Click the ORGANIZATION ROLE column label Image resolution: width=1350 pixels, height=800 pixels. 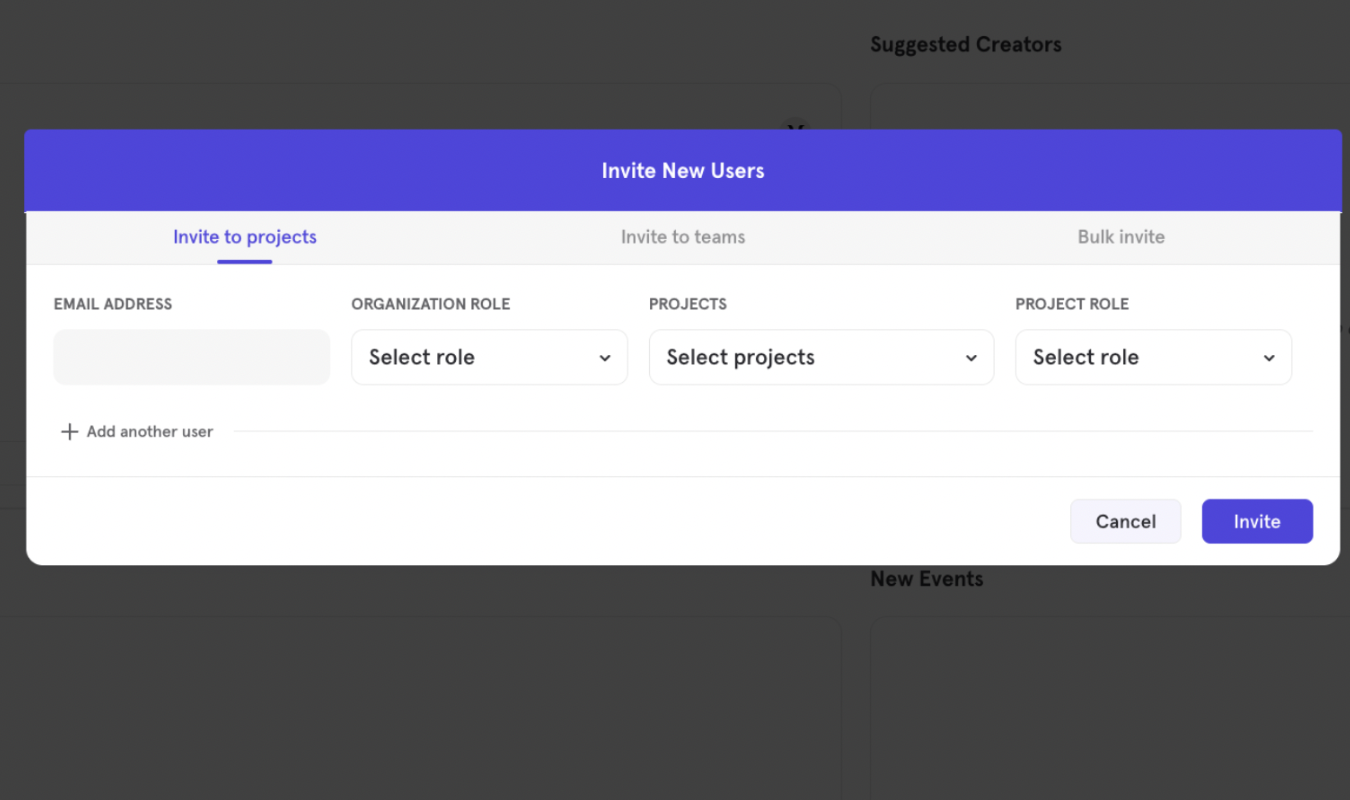[430, 304]
